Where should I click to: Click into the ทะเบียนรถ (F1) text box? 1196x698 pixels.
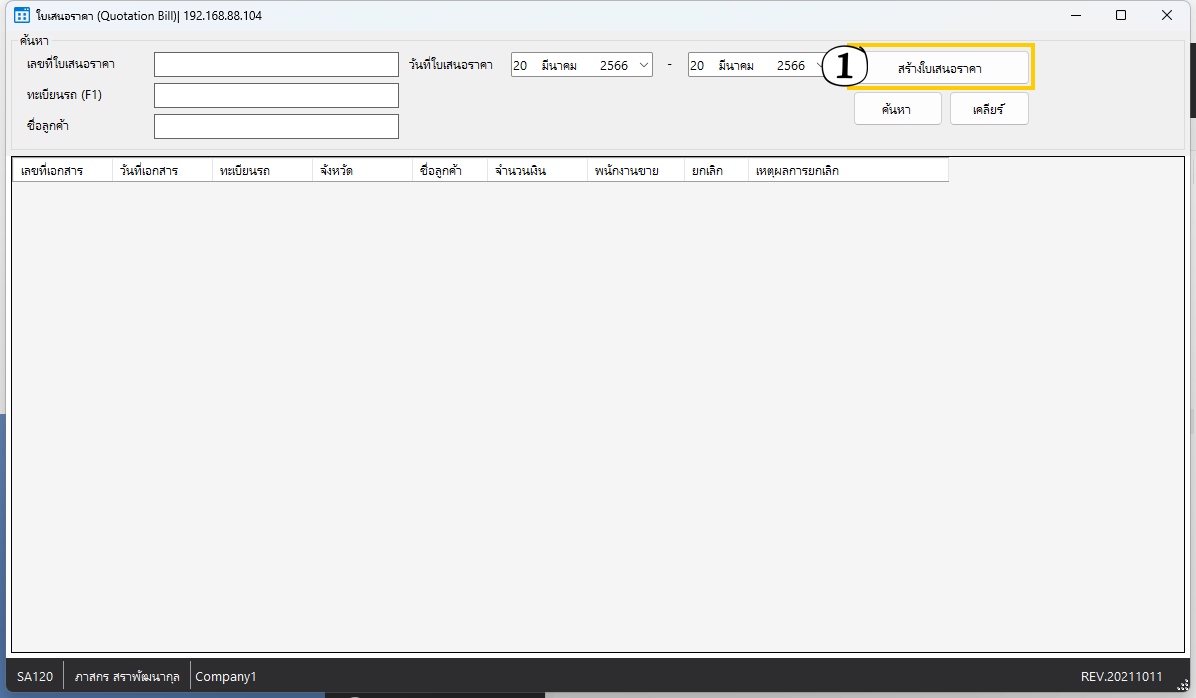276,96
